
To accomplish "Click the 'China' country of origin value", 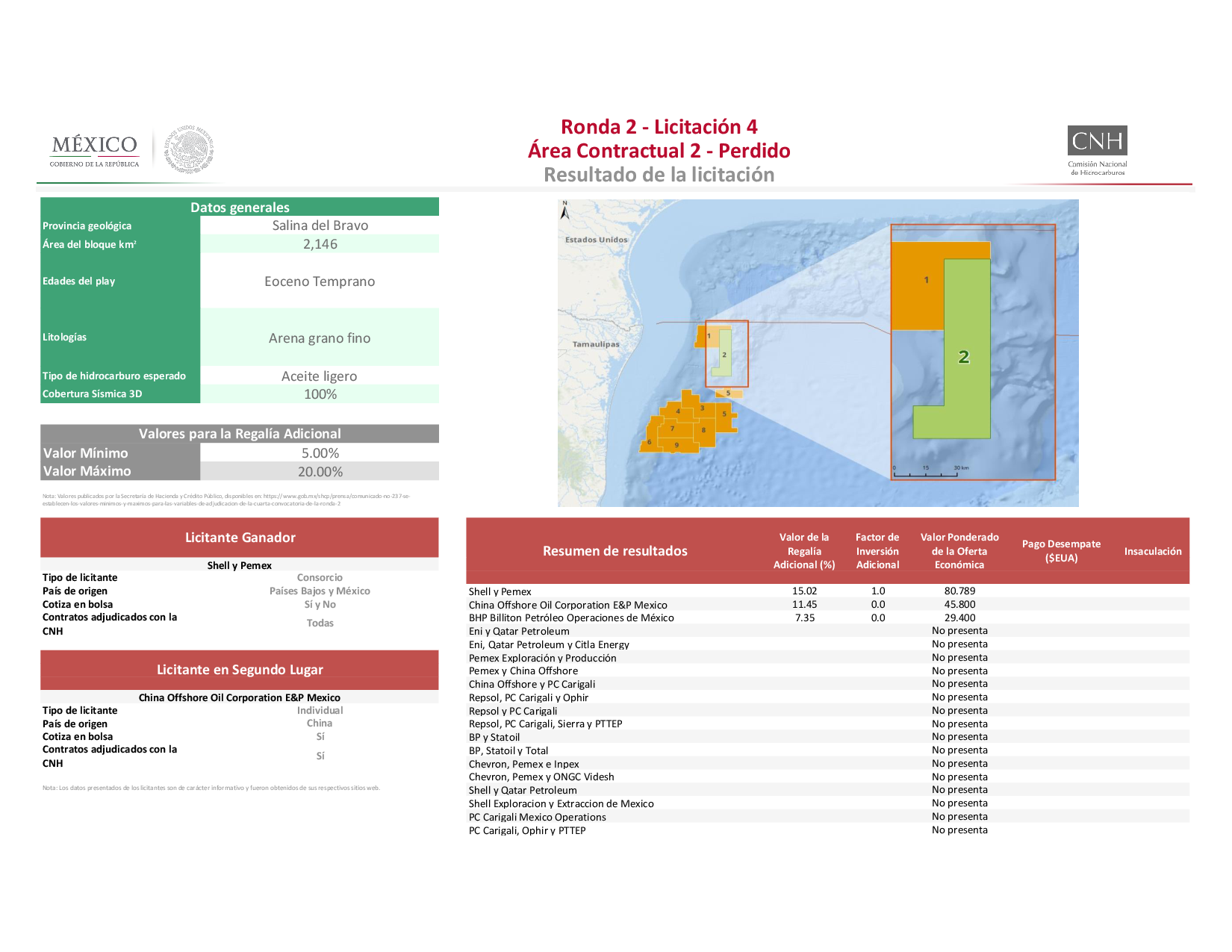I will pos(320,724).
